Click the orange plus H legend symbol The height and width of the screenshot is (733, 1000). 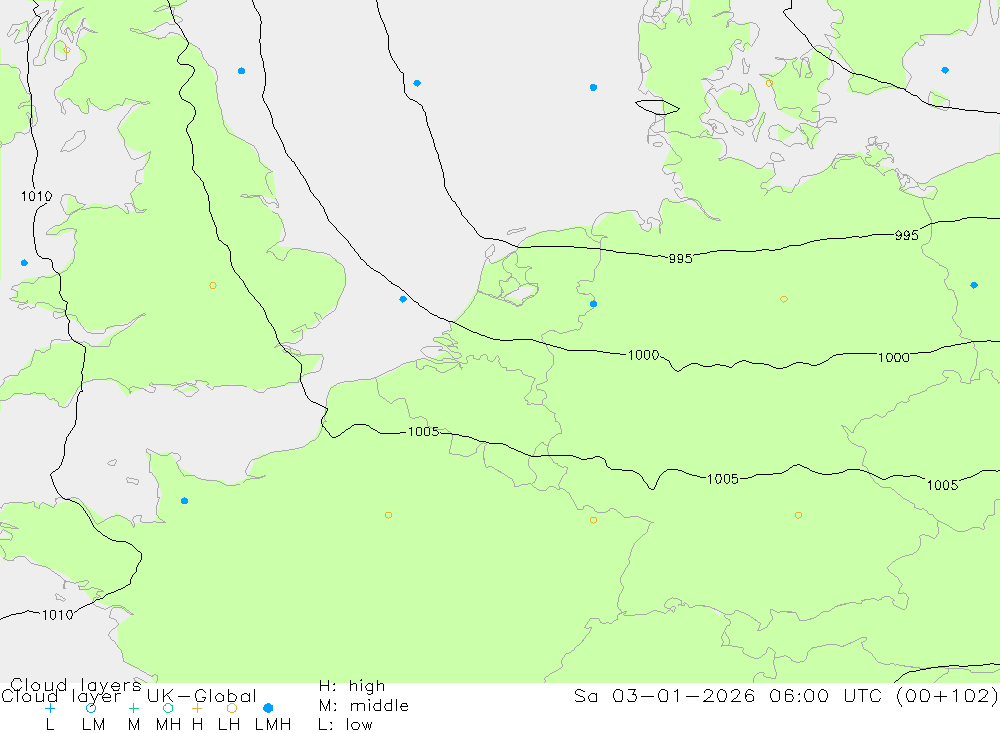tap(197, 708)
